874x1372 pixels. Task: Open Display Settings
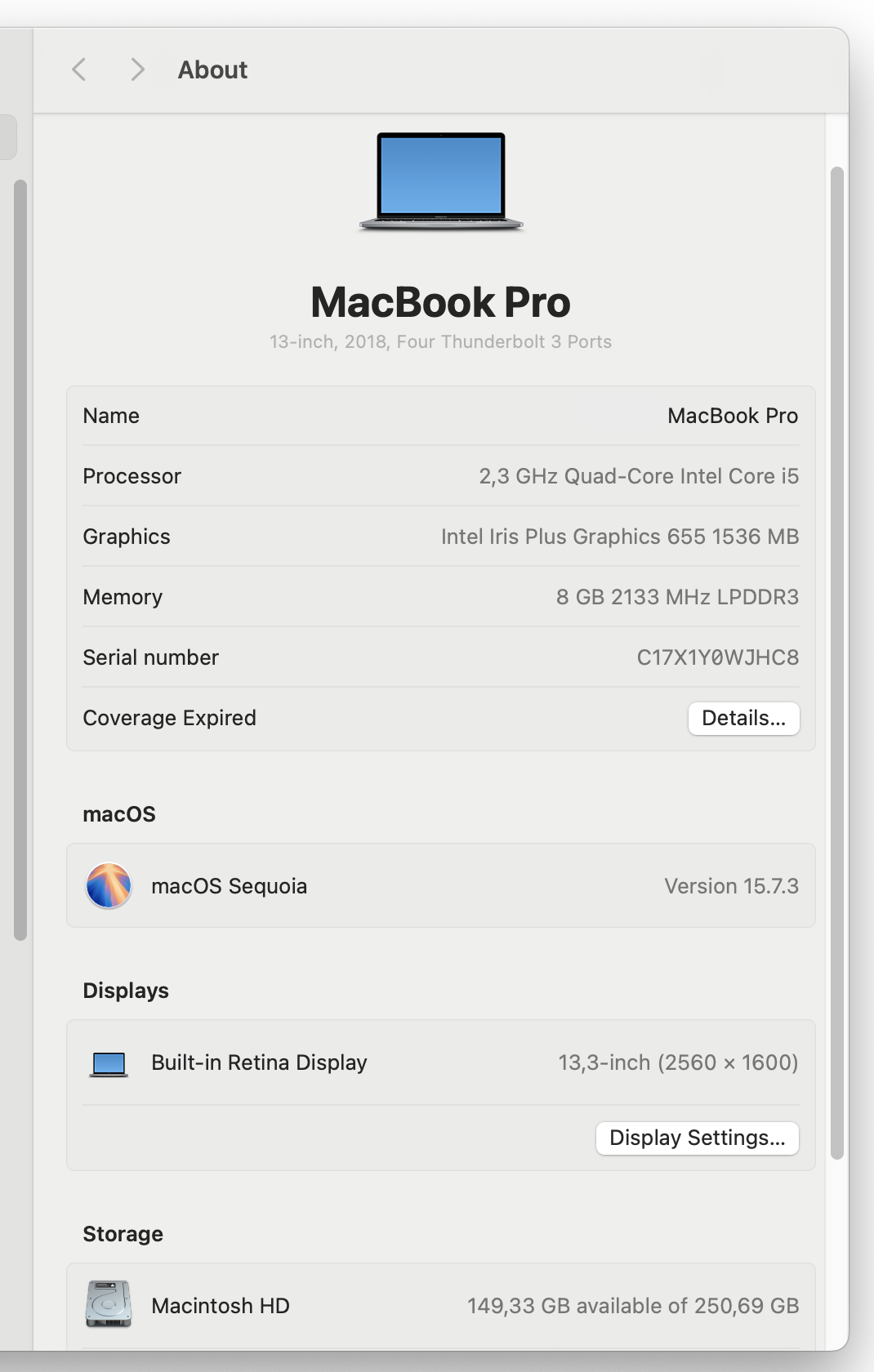[x=698, y=1138]
